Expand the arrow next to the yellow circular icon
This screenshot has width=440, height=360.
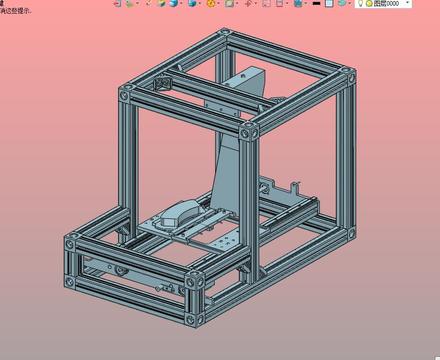(218, 4)
